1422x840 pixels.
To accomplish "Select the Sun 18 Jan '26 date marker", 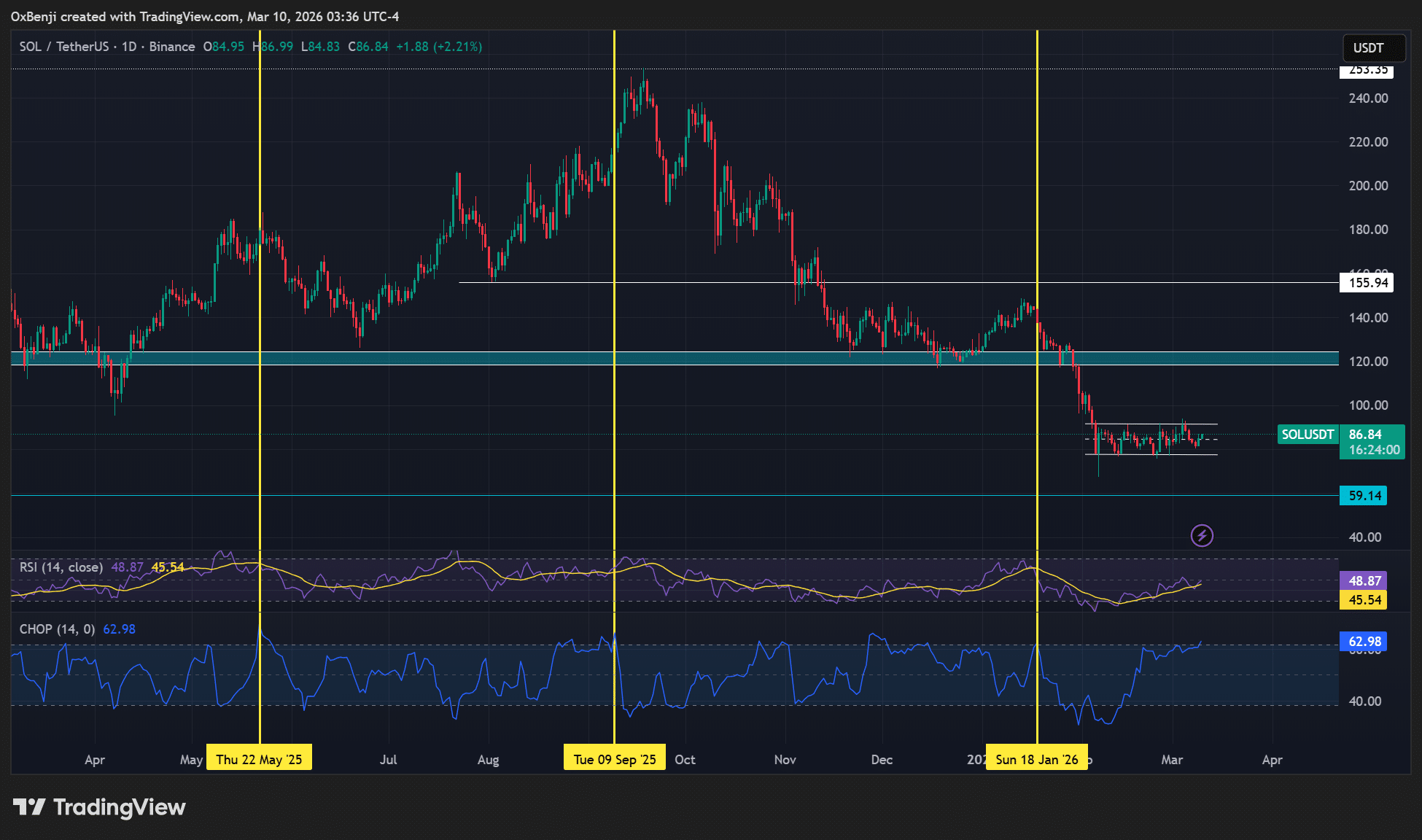I will tap(1036, 758).
